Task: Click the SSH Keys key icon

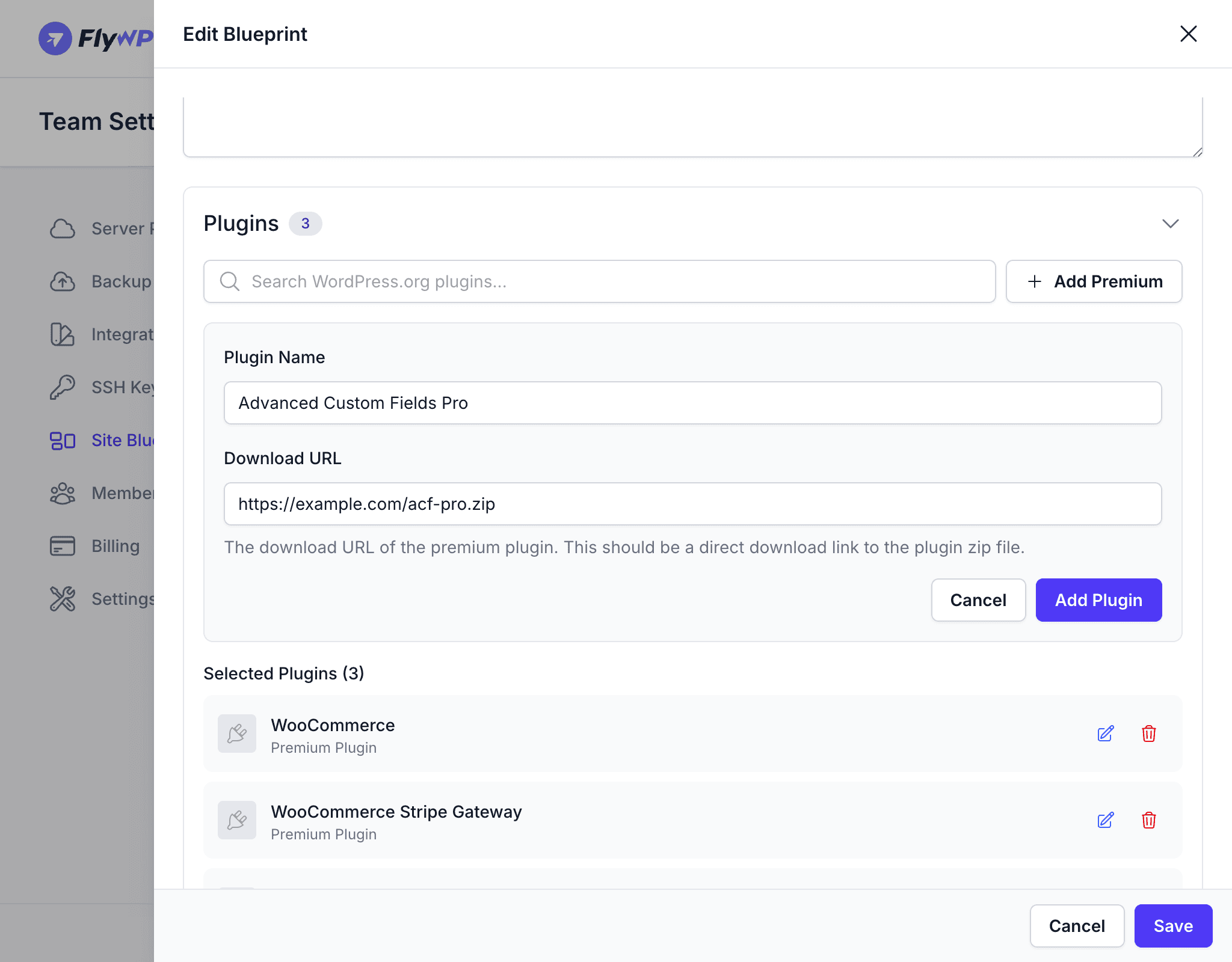Action: pos(63,387)
